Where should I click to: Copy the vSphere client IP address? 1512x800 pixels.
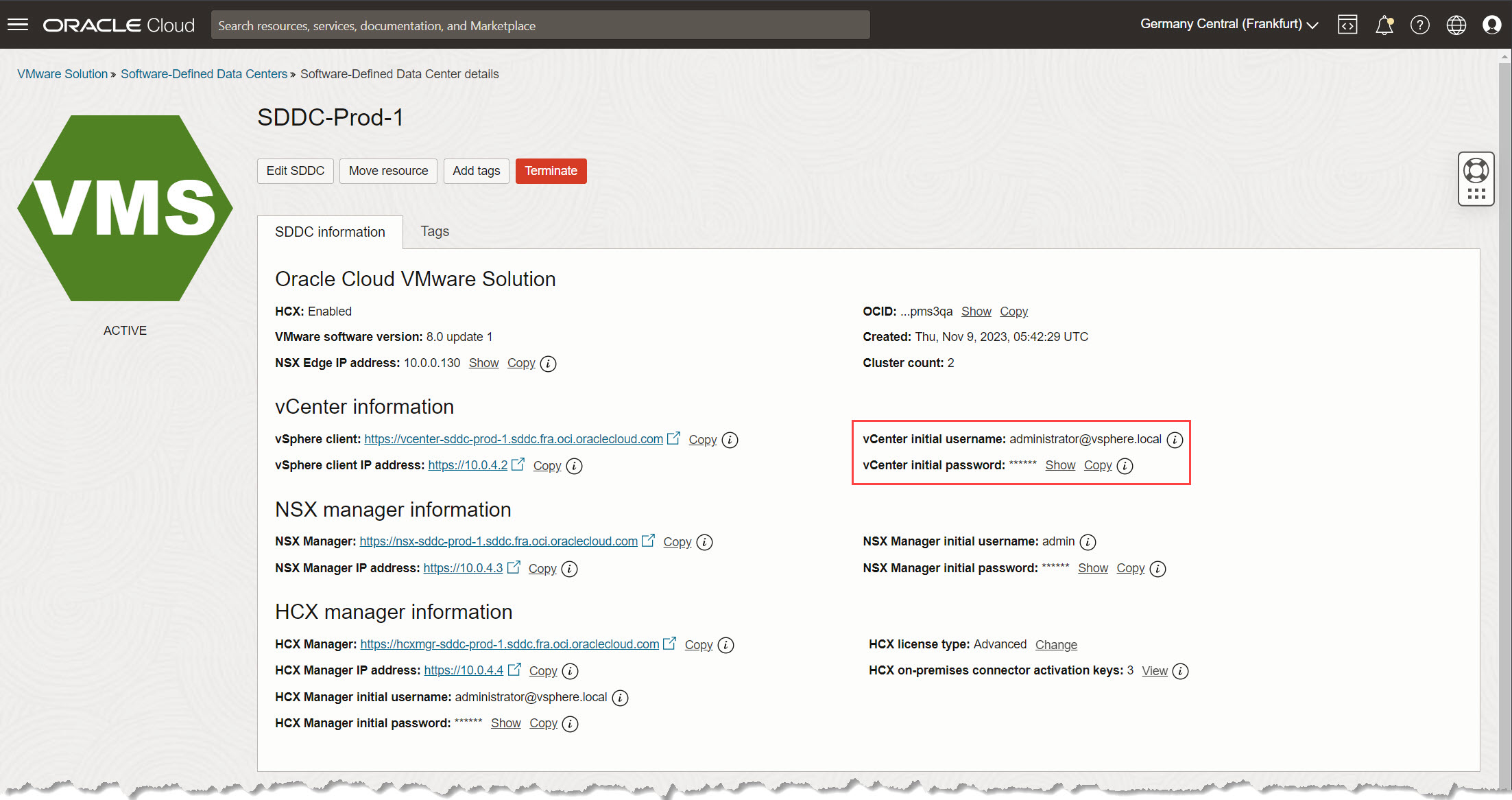(x=547, y=466)
